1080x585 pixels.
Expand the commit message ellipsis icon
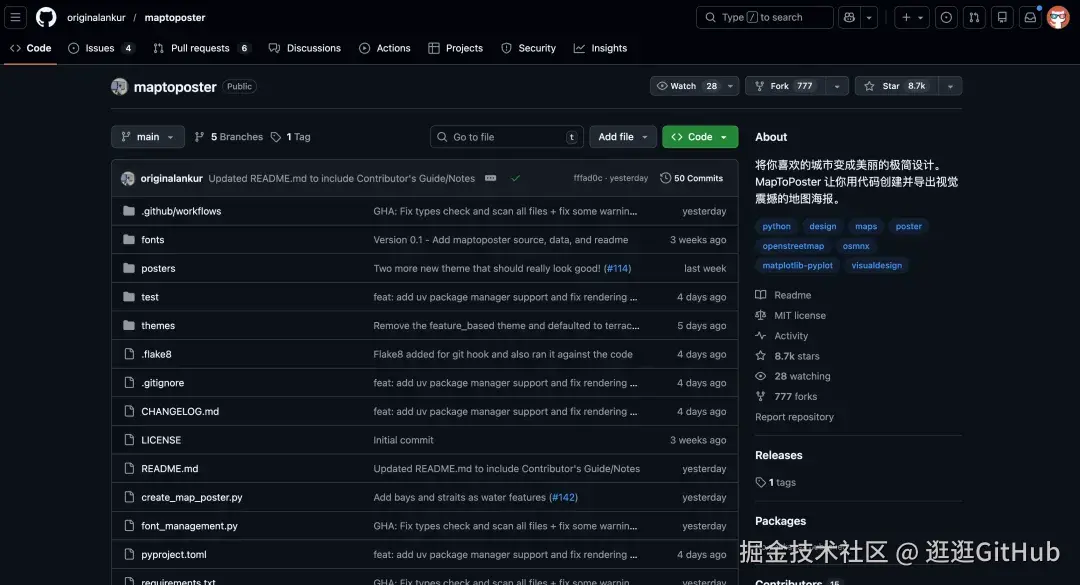[x=490, y=178]
